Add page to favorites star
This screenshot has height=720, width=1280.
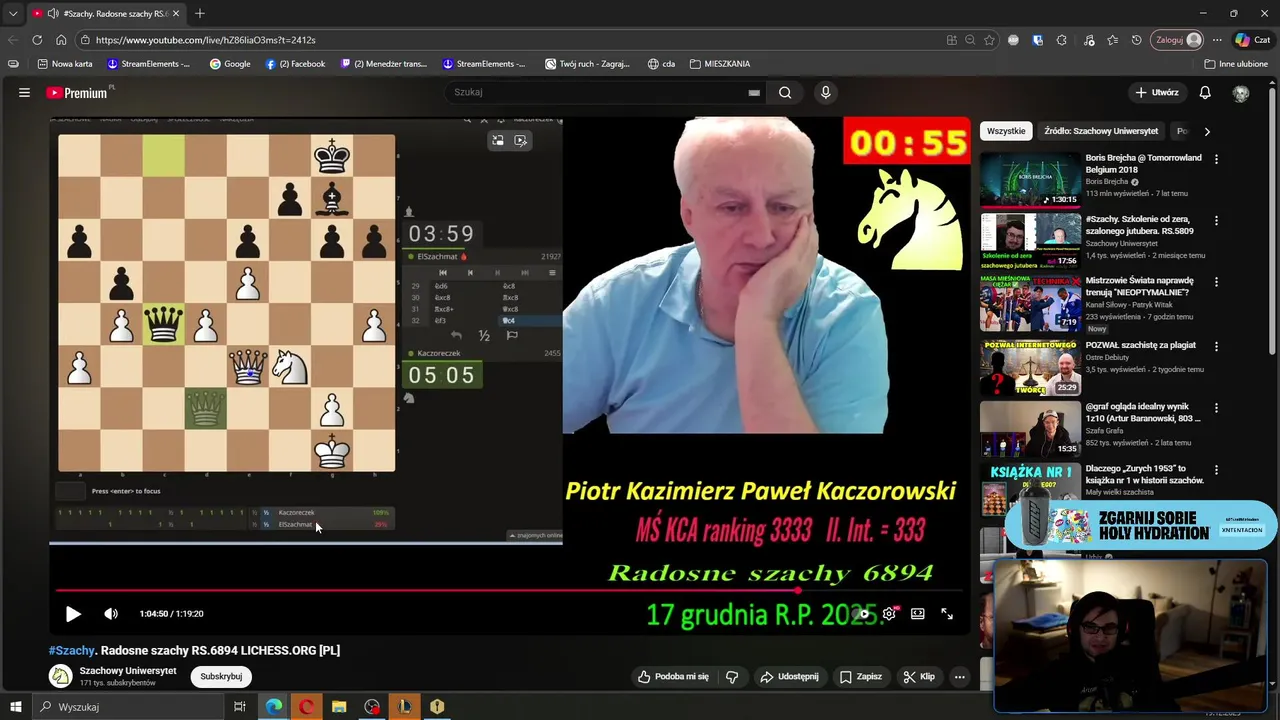(989, 40)
